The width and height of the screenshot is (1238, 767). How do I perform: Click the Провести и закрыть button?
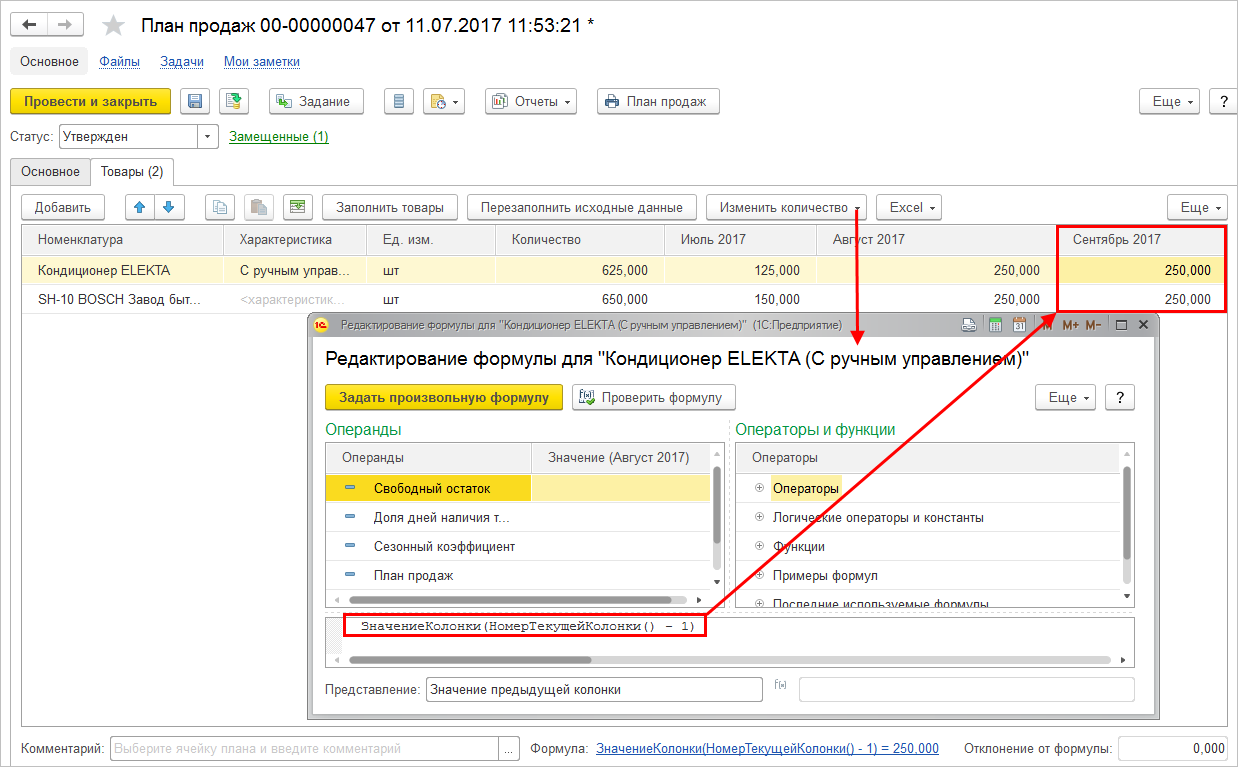(x=91, y=101)
